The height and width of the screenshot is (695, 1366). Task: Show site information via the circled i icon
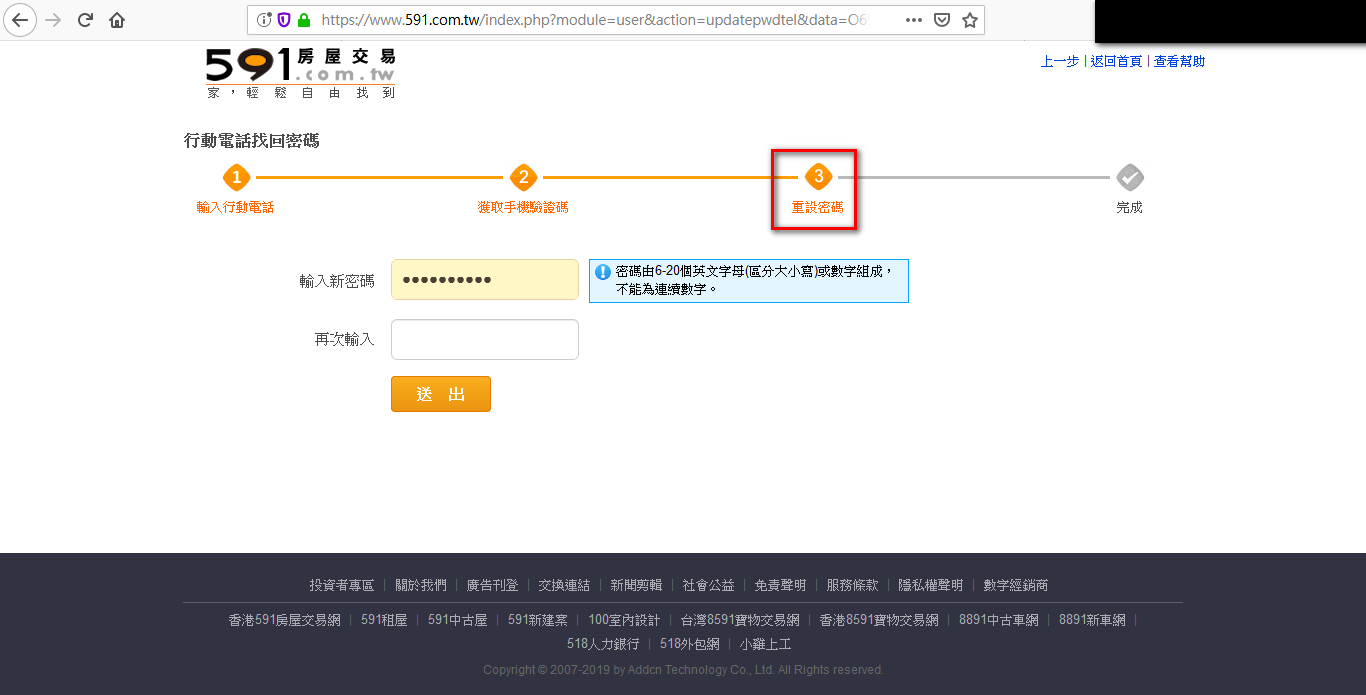pyautogui.click(x=264, y=20)
